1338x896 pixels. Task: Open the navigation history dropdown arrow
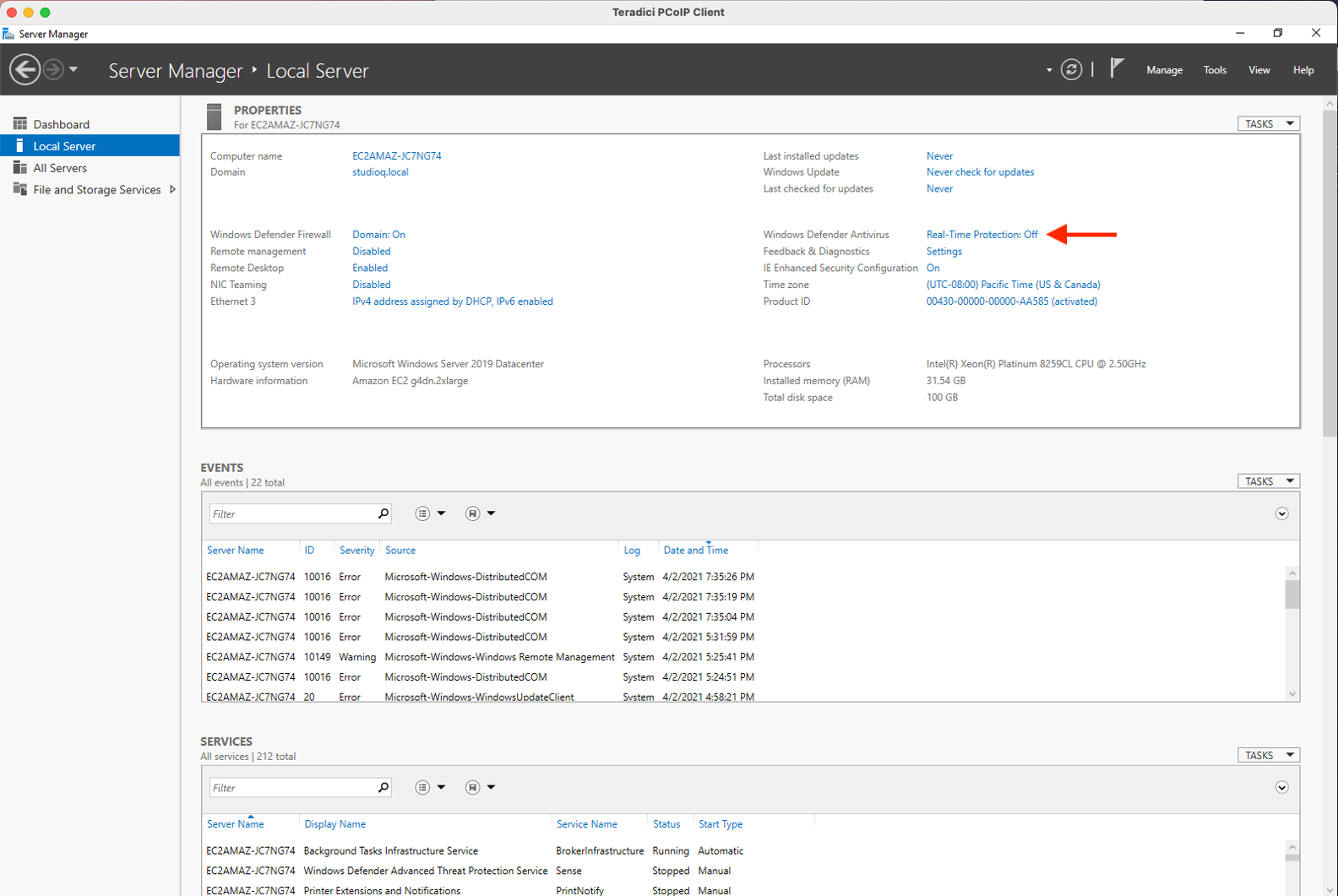click(x=73, y=69)
